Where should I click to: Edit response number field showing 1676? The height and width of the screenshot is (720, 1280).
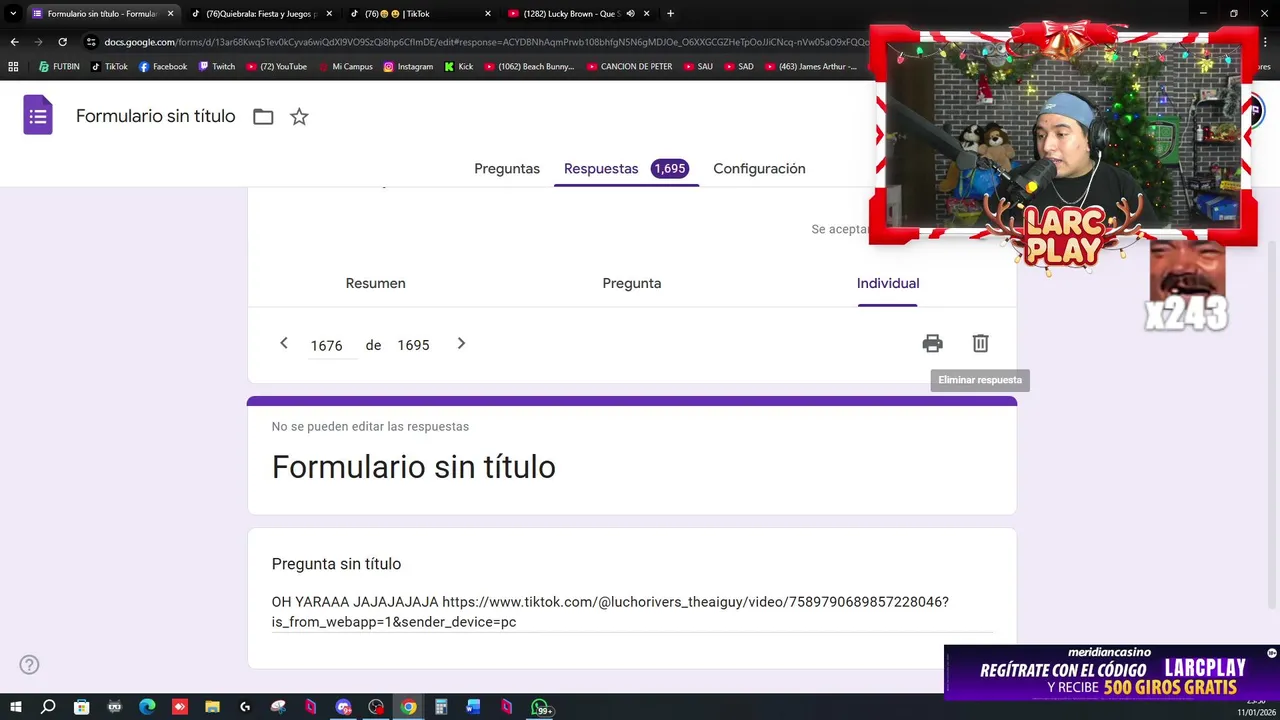point(332,345)
